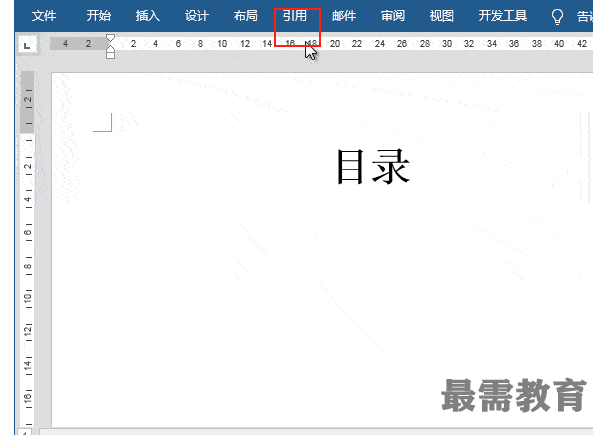Image resolution: width=593 pixels, height=435 pixels.
Task: Click the left indent square marker on ruler
Action: [110, 56]
